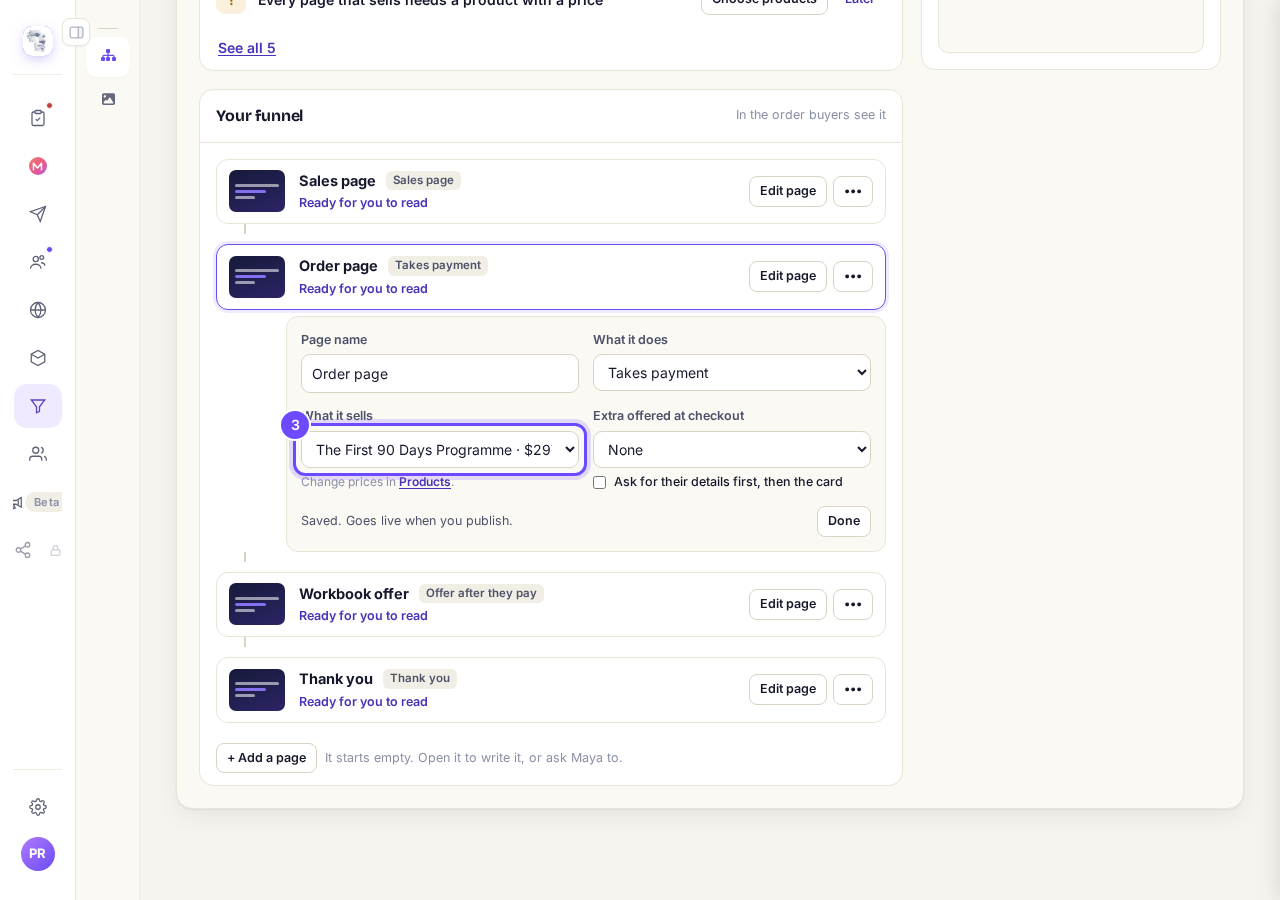Open the PR profile avatar

click(x=38, y=854)
